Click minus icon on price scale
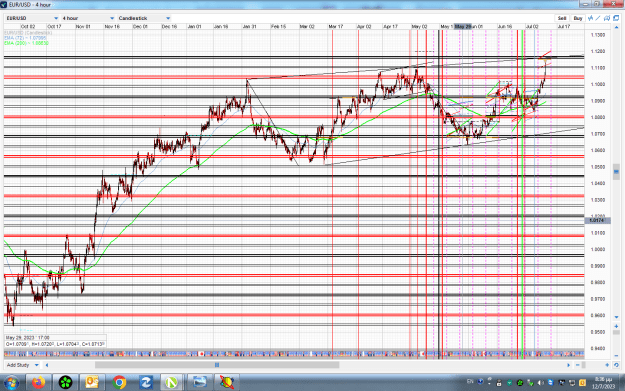625x391 pixels. click(616, 356)
